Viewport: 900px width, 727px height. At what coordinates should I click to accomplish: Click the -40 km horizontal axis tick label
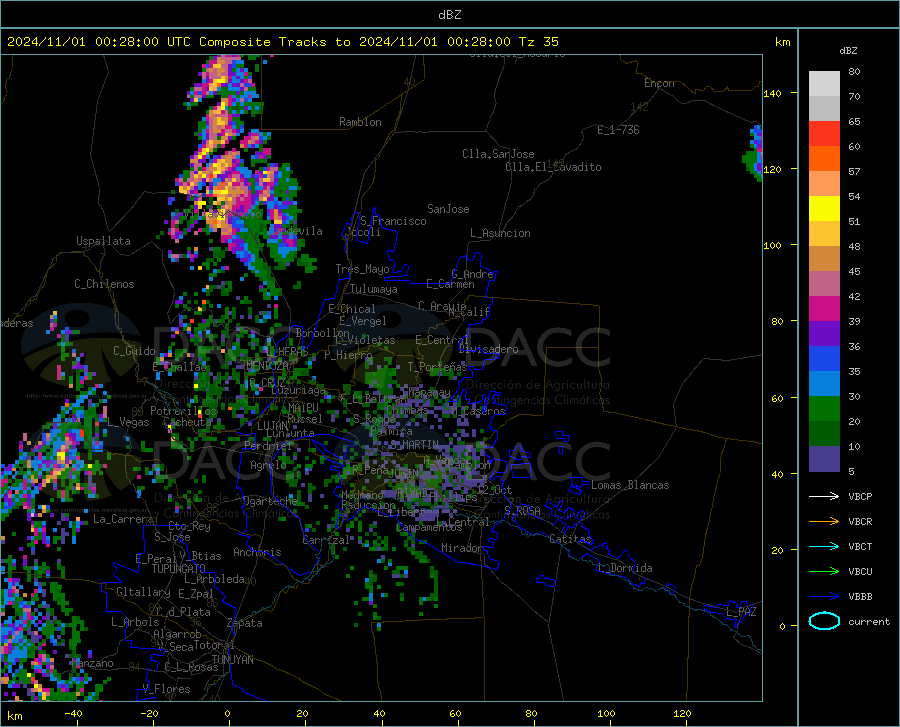(73, 713)
